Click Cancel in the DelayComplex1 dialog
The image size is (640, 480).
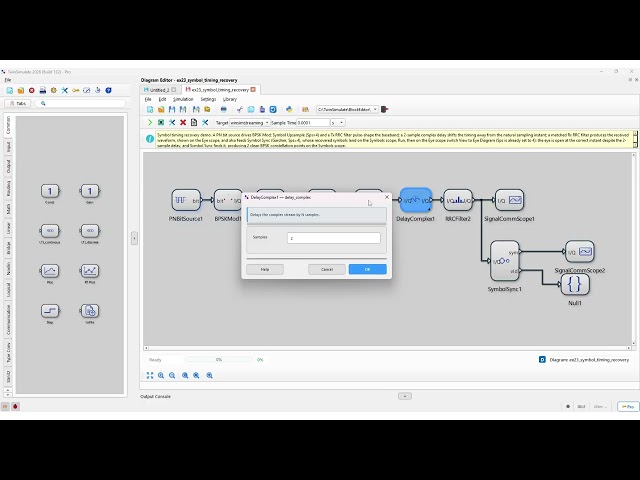coord(327,269)
